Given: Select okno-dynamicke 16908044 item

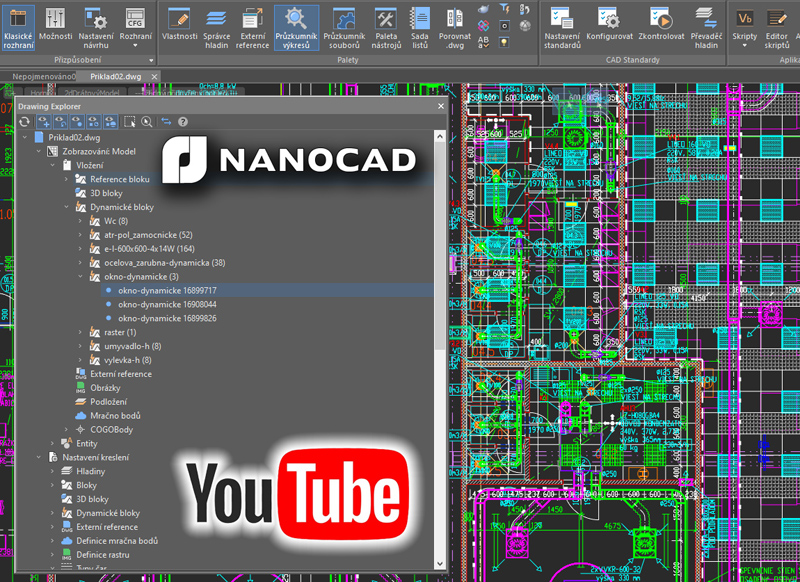Looking at the screenshot, I should tap(167, 305).
